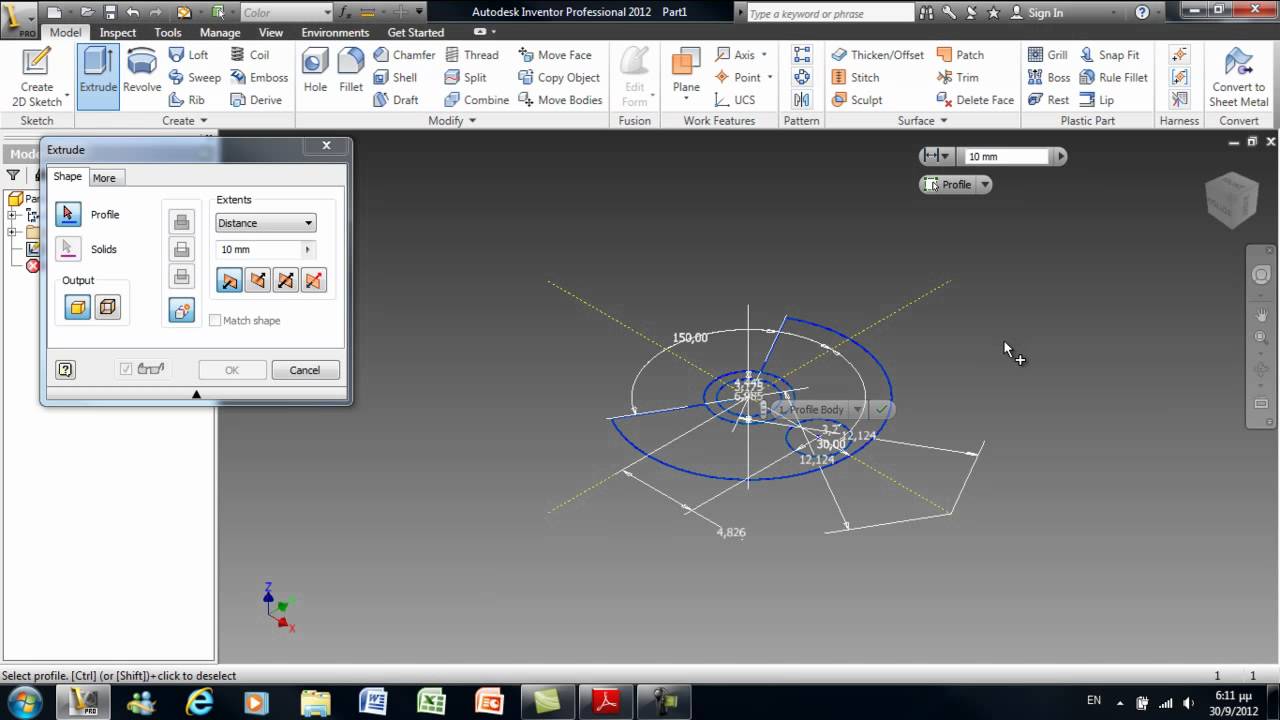
Task: Select the Draft tool
Action: click(x=395, y=99)
